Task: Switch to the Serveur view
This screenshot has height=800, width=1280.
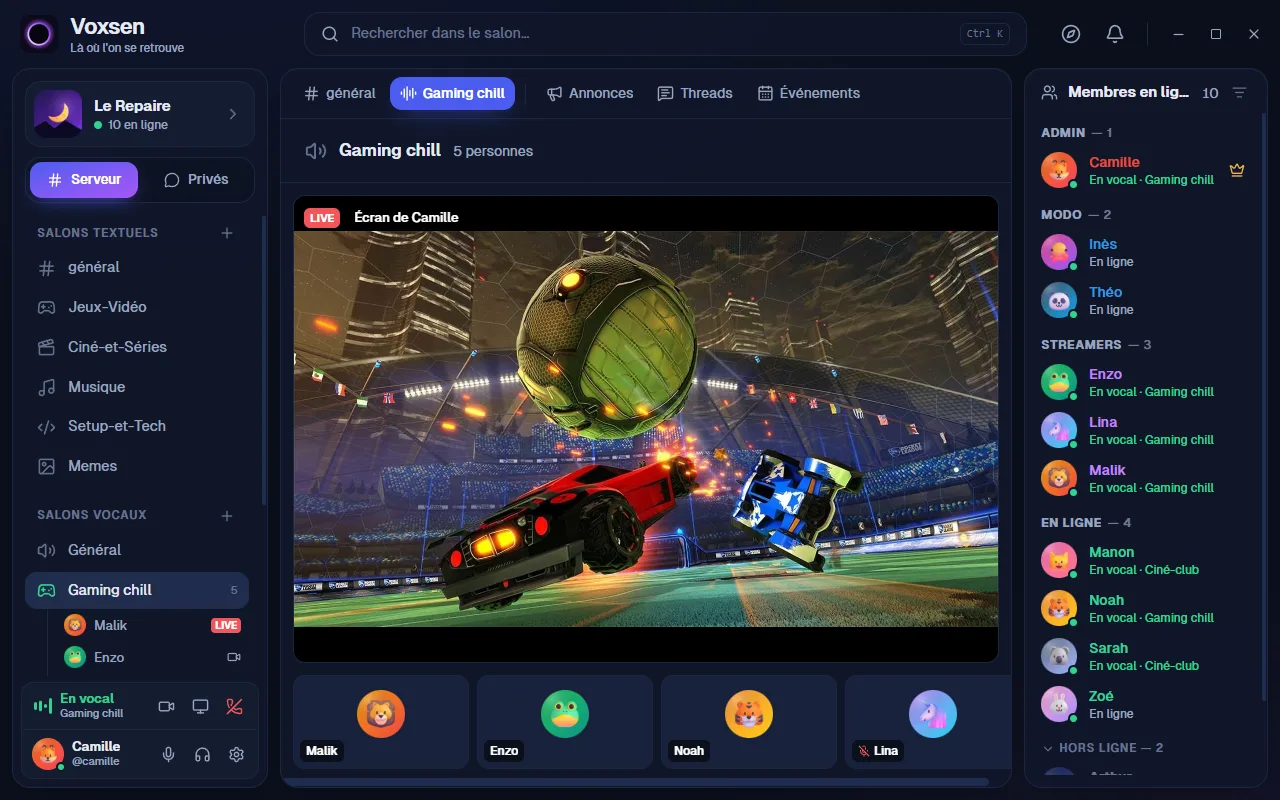Action: click(84, 180)
